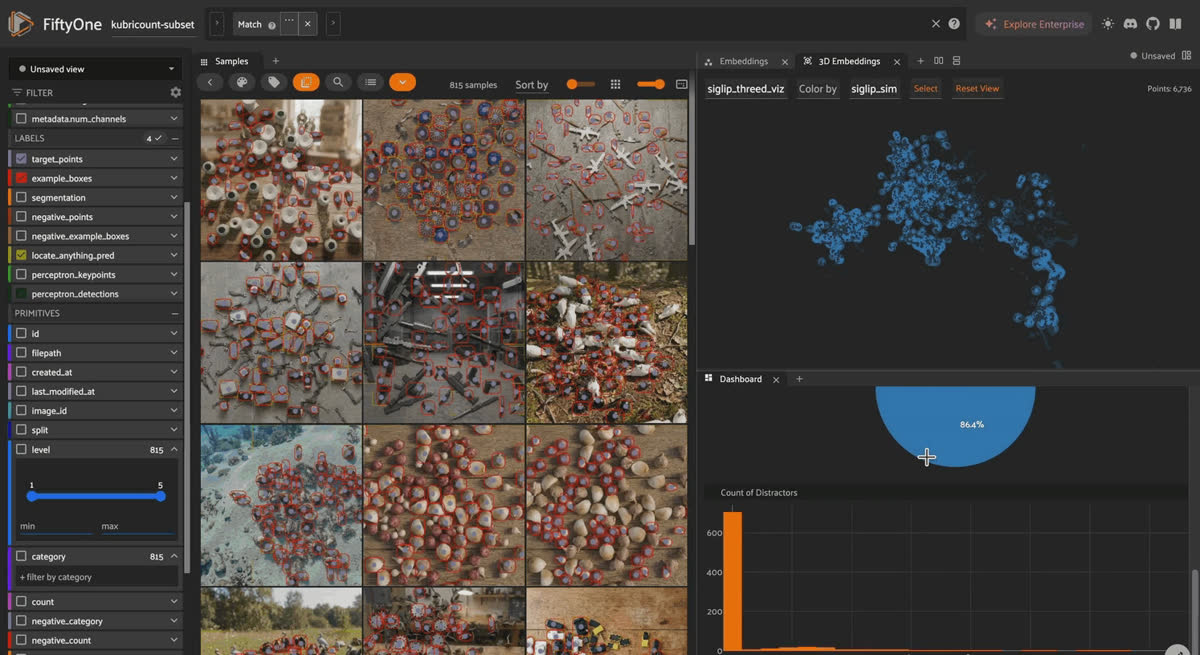Open the Unsaved view dropdown
This screenshot has width=1200, height=655.
coord(95,69)
